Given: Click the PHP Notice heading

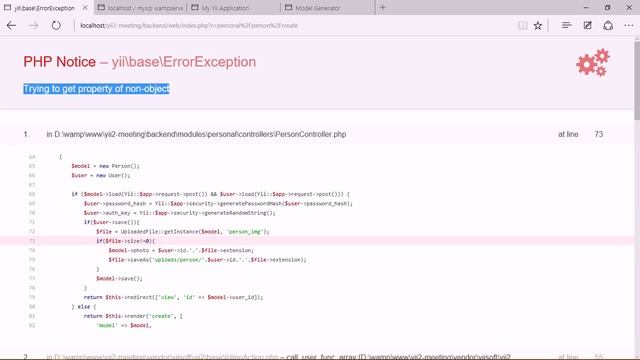Looking at the screenshot, I should pyautogui.click(x=60, y=62).
